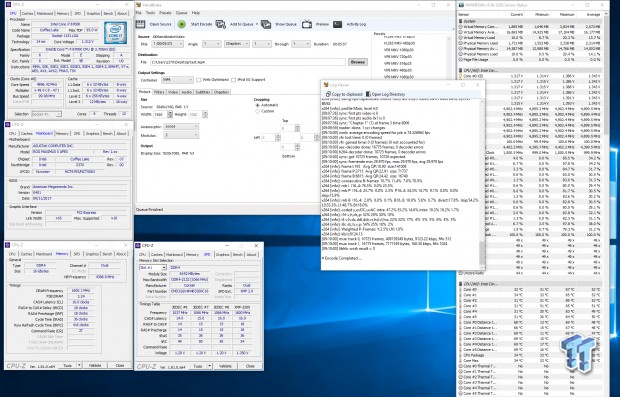The image size is (620, 397).
Task: Open the Anamorphic dropdown
Action: (x=181, y=127)
